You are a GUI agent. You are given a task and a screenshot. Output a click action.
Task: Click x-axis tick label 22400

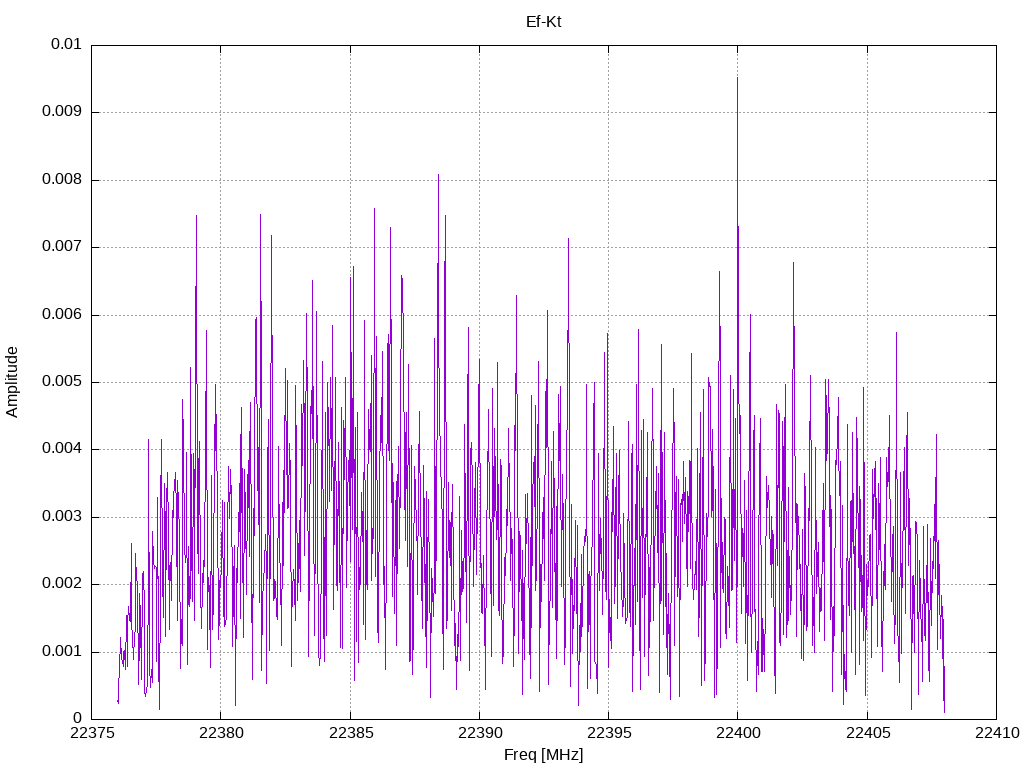point(738,733)
